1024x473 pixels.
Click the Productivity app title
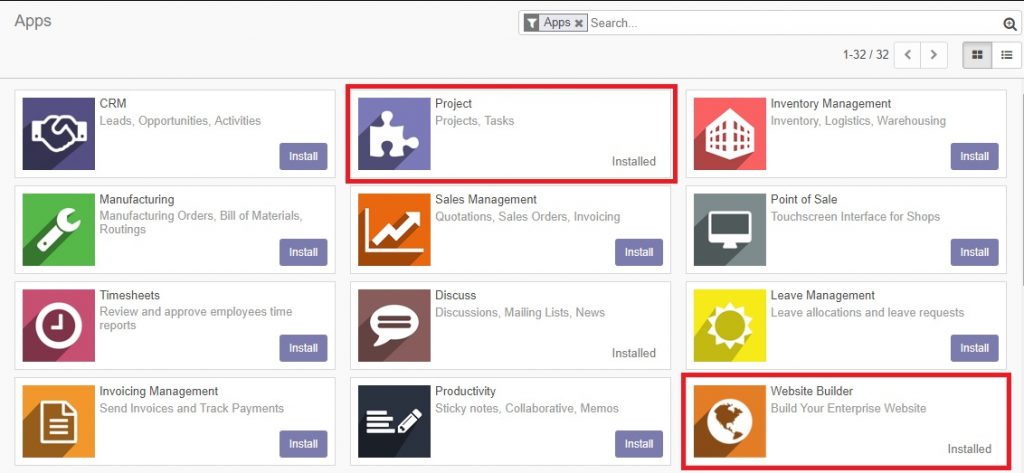pyautogui.click(x=466, y=391)
